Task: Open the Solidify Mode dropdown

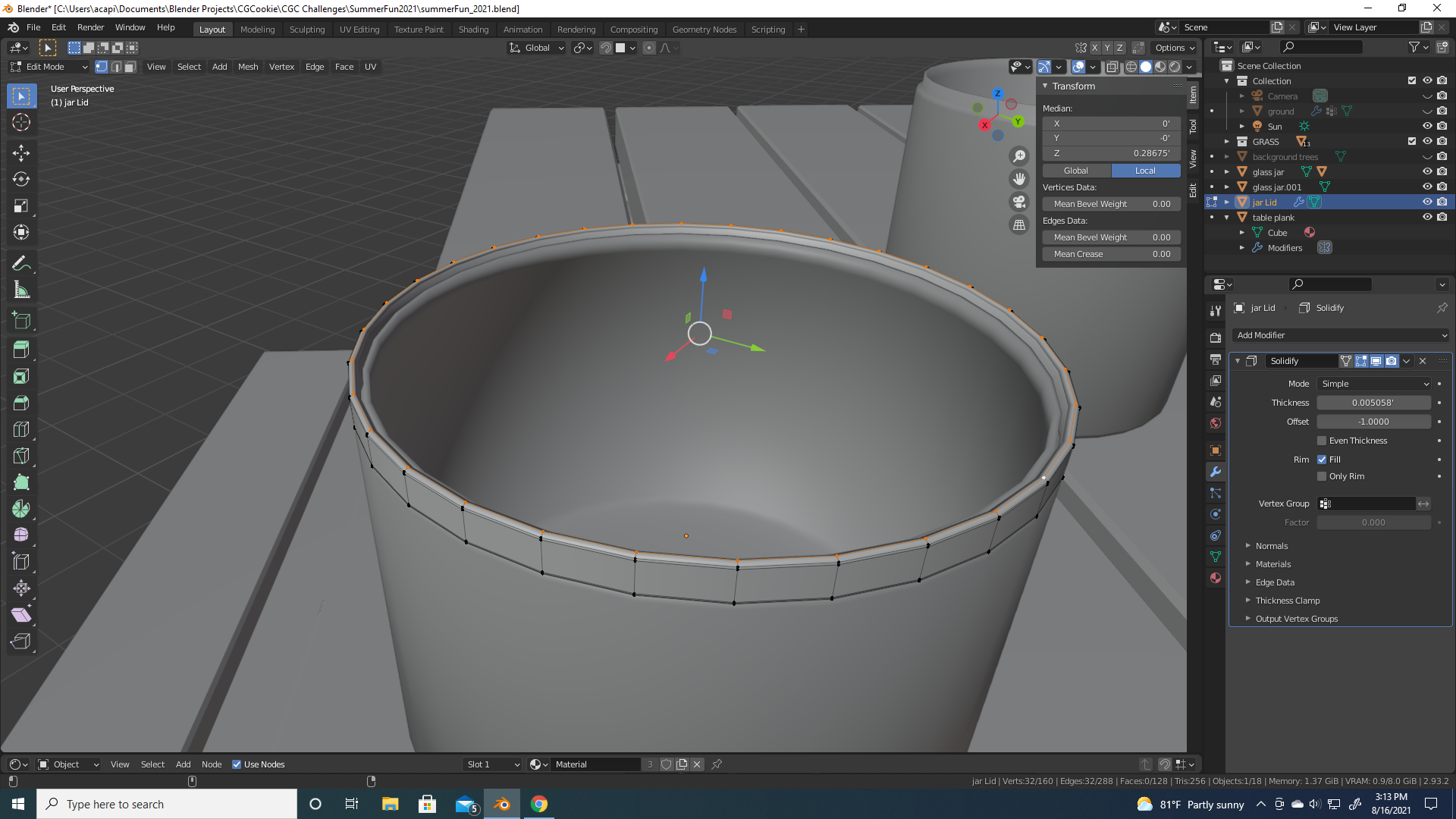Action: (x=1373, y=384)
